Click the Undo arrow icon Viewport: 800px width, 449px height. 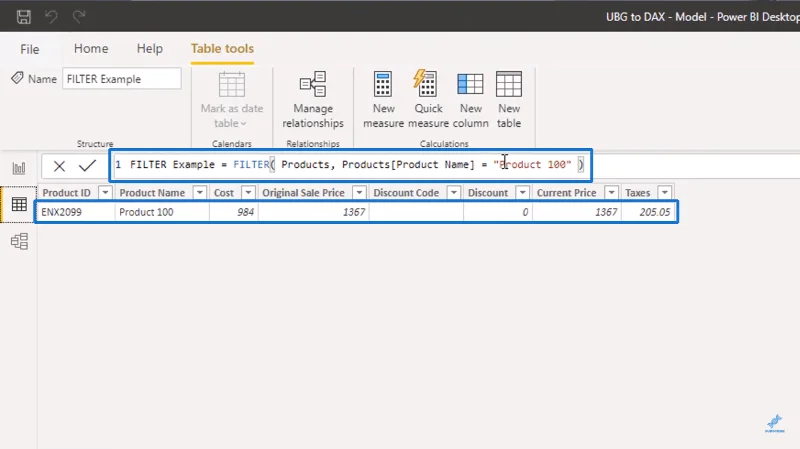pos(51,17)
